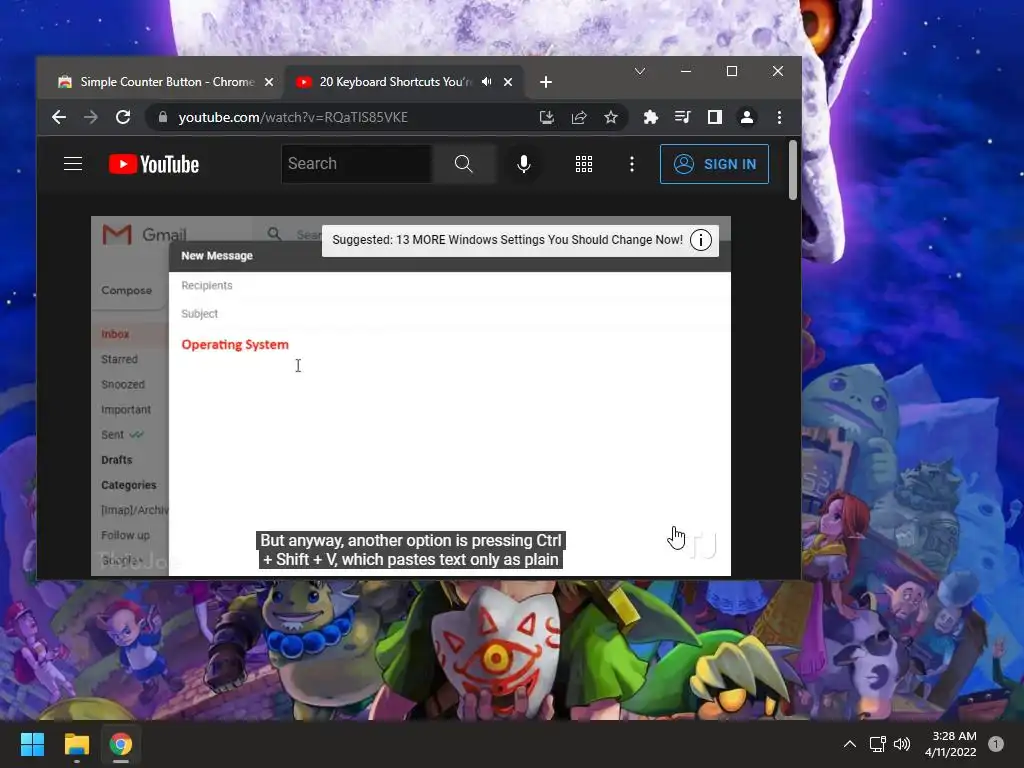Viewport: 1024px width, 768px height.
Task: Click the YouTube Search field
Action: click(357, 164)
